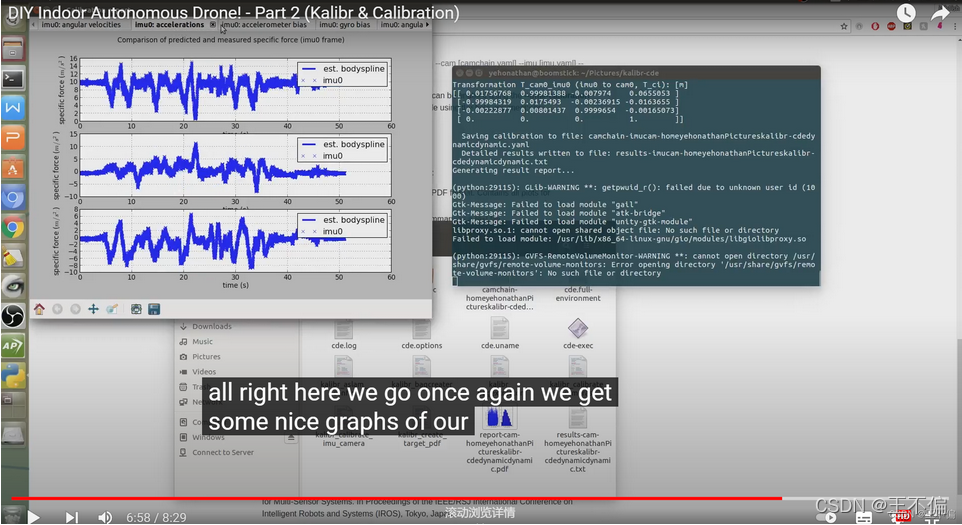Screen dimensions: 962x525
Task: Click the Watch later clock icon
Action: pos(906,13)
